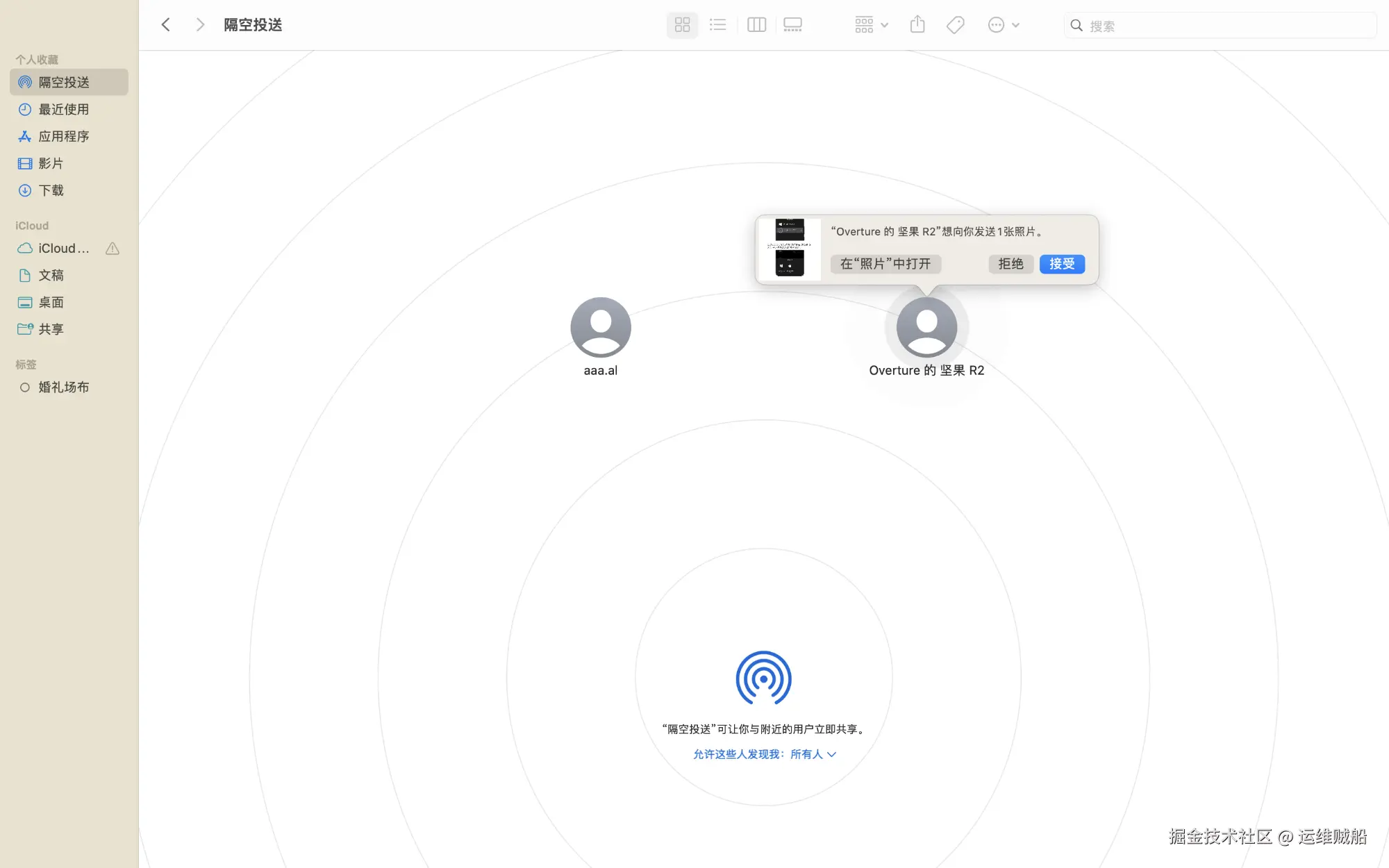
Task: Switch to list view
Action: tap(718, 25)
